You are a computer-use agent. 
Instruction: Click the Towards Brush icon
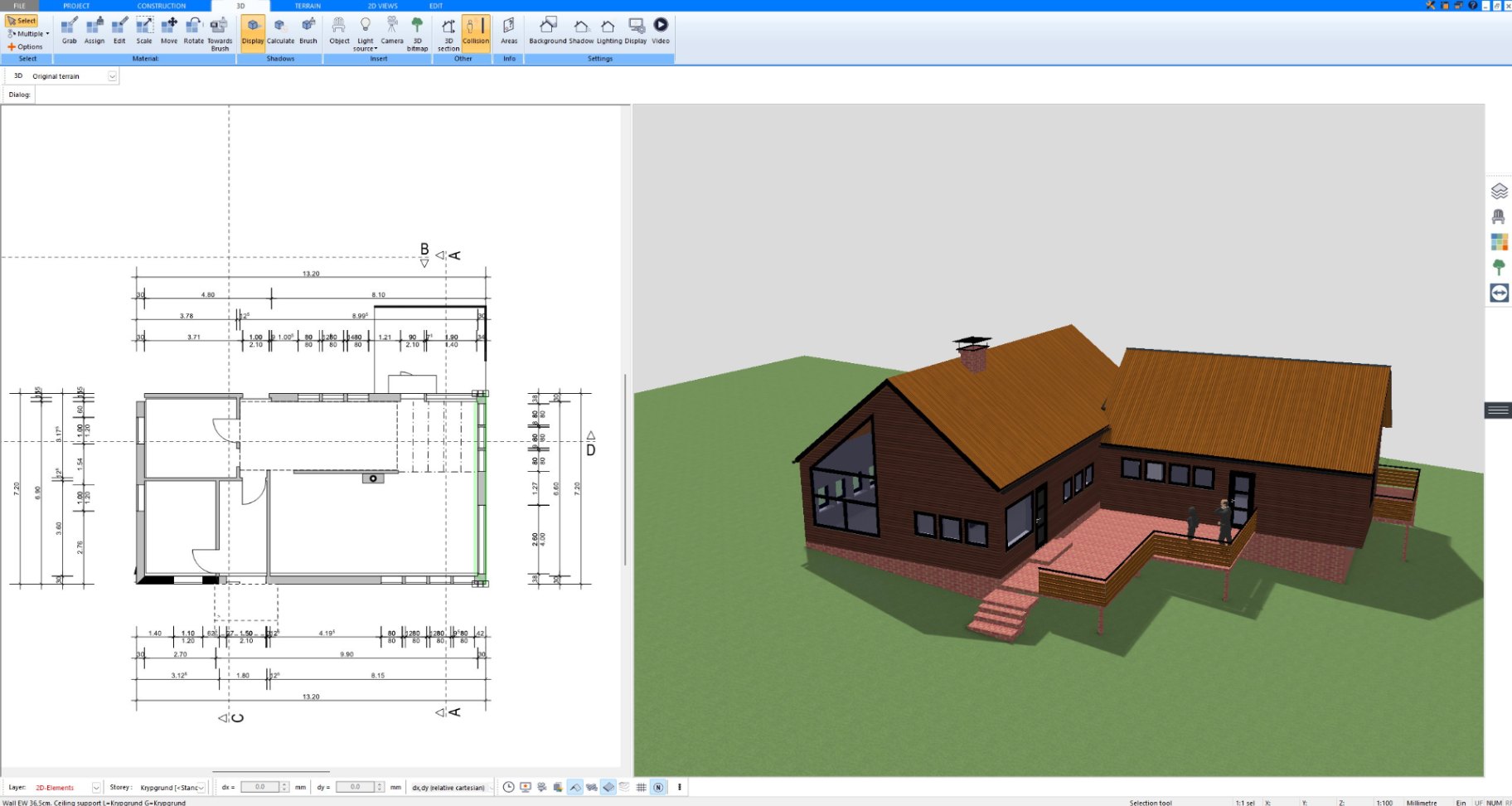pyautogui.click(x=220, y=33)
